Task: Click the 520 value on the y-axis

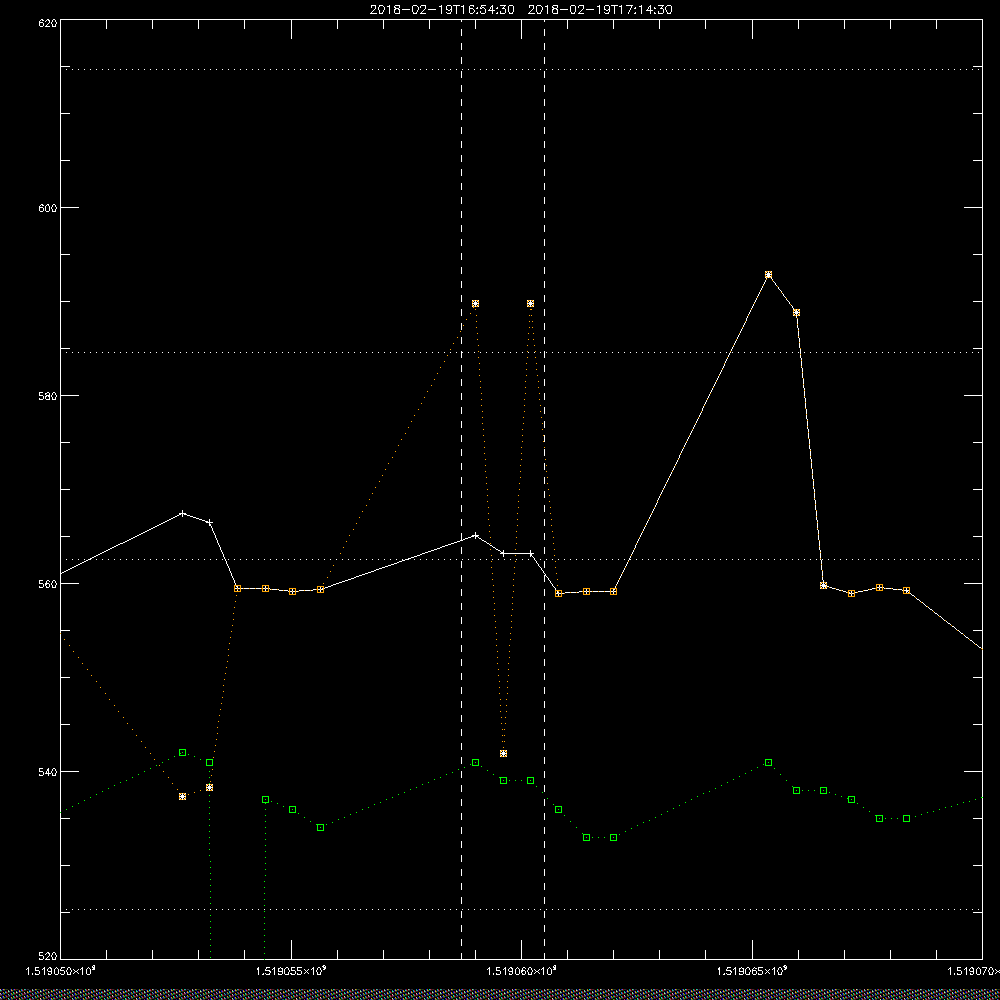Action: (49, 957)
